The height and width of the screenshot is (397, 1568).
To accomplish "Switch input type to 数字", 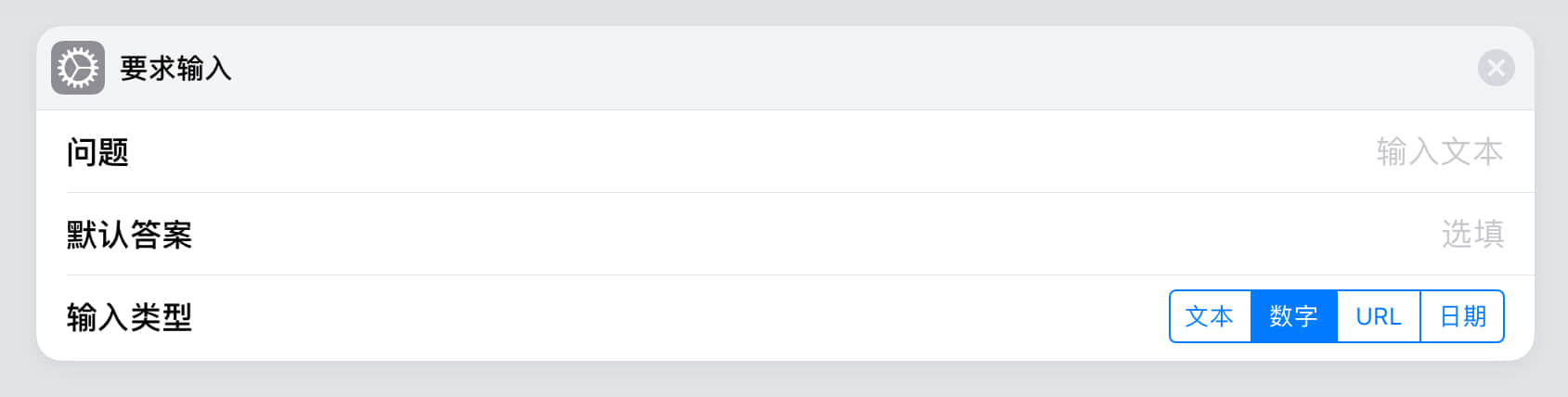I will tap(1294, 316).
